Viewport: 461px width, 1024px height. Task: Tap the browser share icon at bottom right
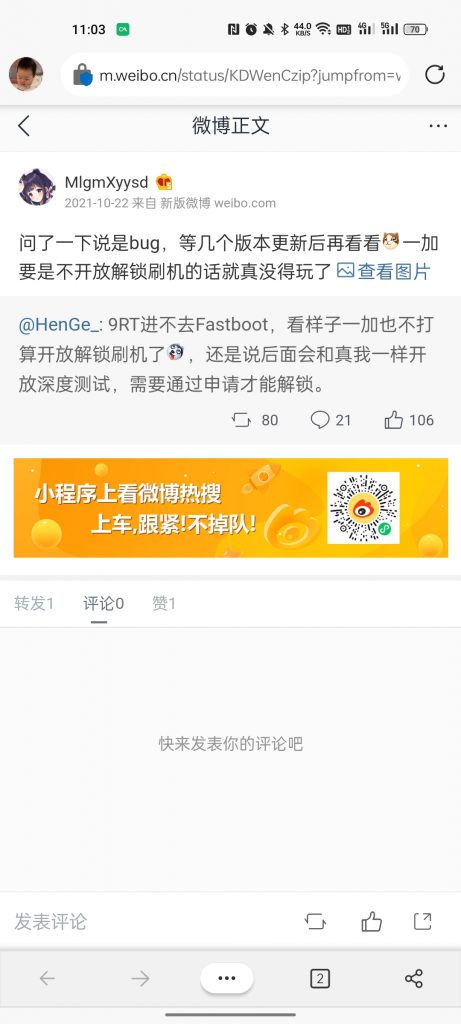pos(414,978)
